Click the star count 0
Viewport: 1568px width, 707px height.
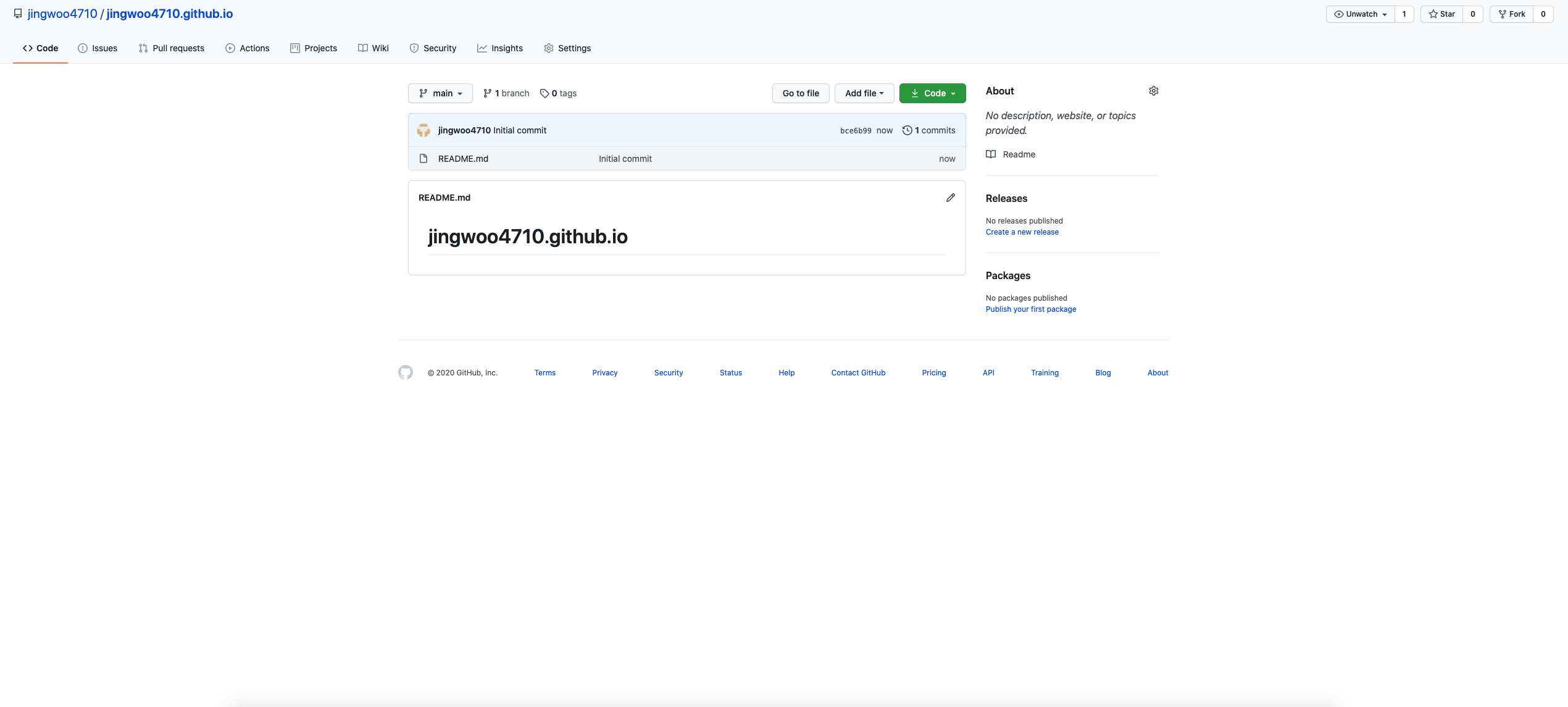point(1473,14)
